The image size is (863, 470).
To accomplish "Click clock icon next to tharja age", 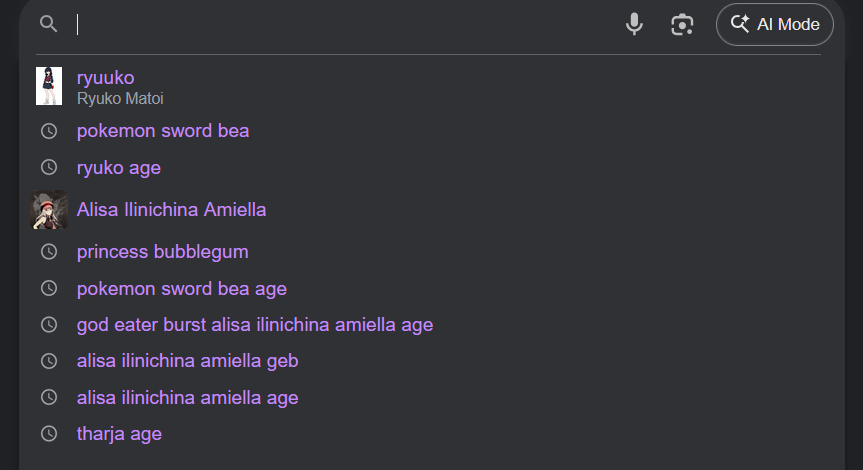I will [x=49, y=434].
